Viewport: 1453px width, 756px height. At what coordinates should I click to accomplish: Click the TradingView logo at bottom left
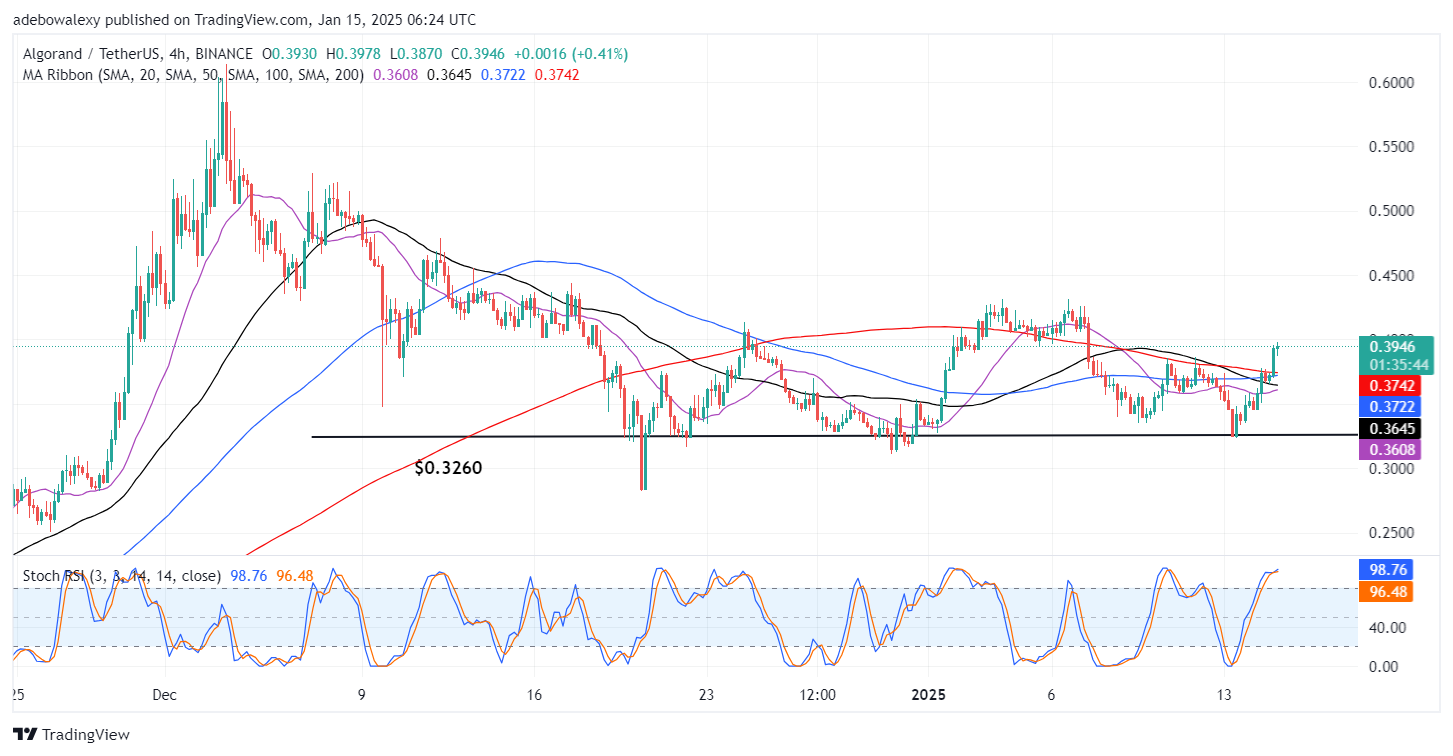tap(71, 735)
